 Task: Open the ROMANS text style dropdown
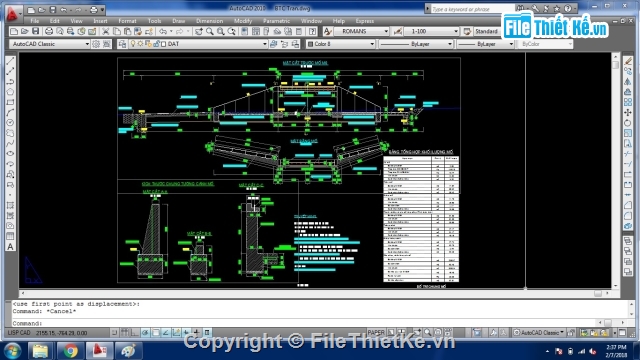(362, 31)
